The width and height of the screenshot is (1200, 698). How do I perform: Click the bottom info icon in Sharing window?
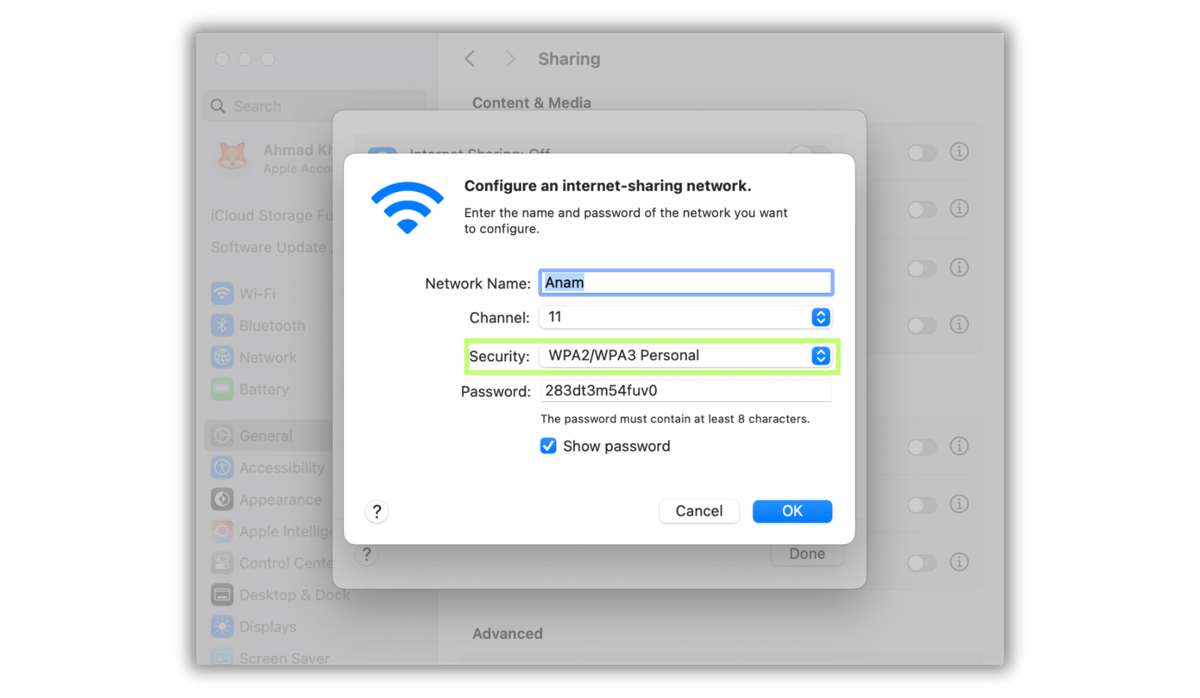click(959, 562)
